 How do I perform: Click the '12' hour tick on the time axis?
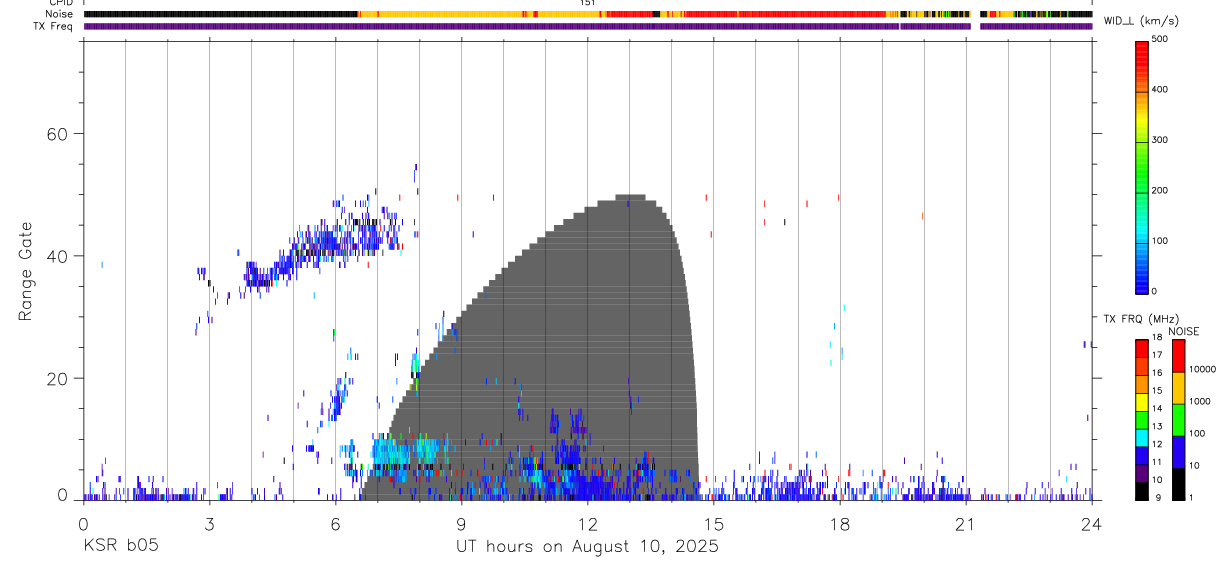(x=587, y=523)
